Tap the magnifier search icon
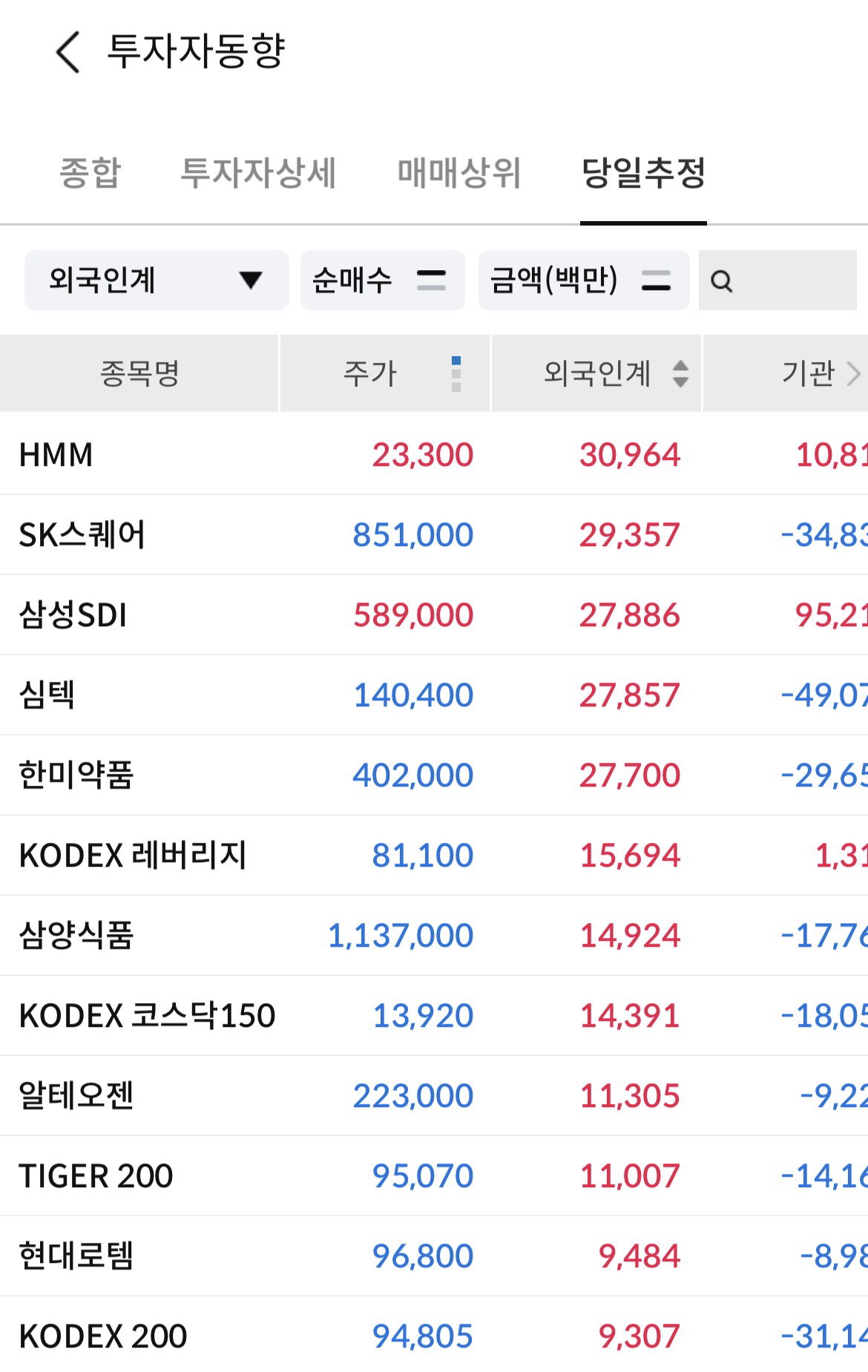Image resolution: width=868 pixels, height=1372 pixels. click(721, 280)
